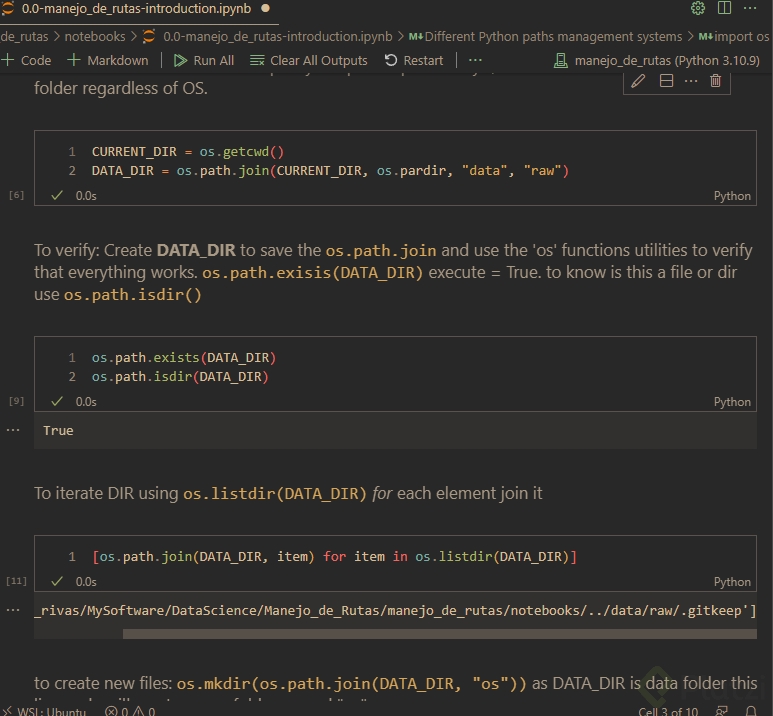Click inside the CURRENT_DIR code cell
This screenshot has height=716, width=773.
[394, 161]
